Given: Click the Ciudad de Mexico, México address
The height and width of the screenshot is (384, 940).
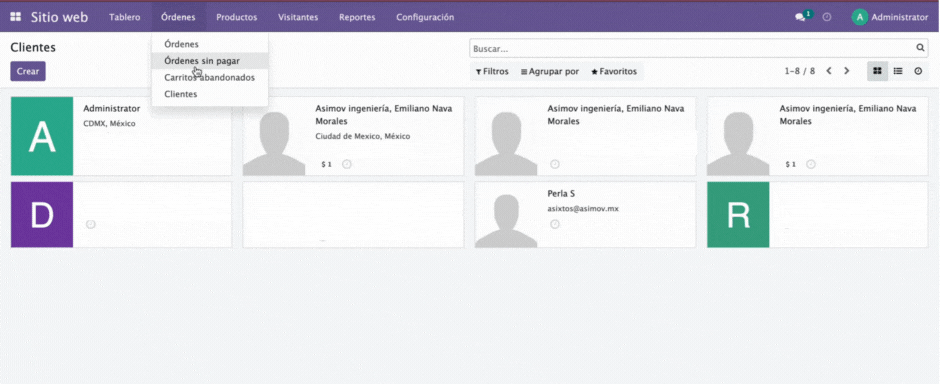Looking at the screenshot, I should tap(363, 136).
